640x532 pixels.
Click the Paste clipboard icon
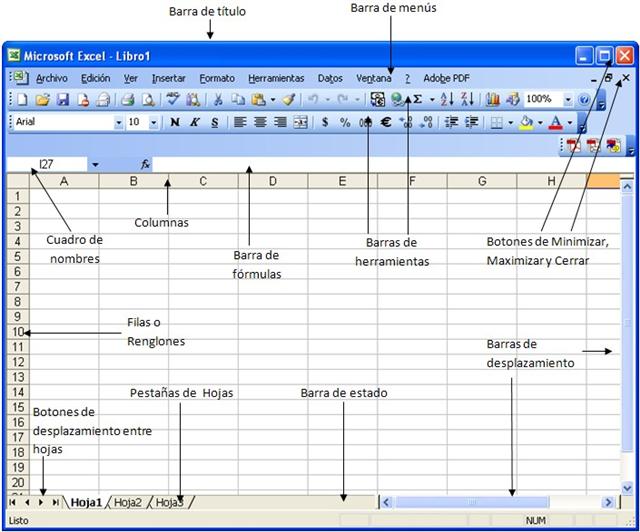pos(258,99)
